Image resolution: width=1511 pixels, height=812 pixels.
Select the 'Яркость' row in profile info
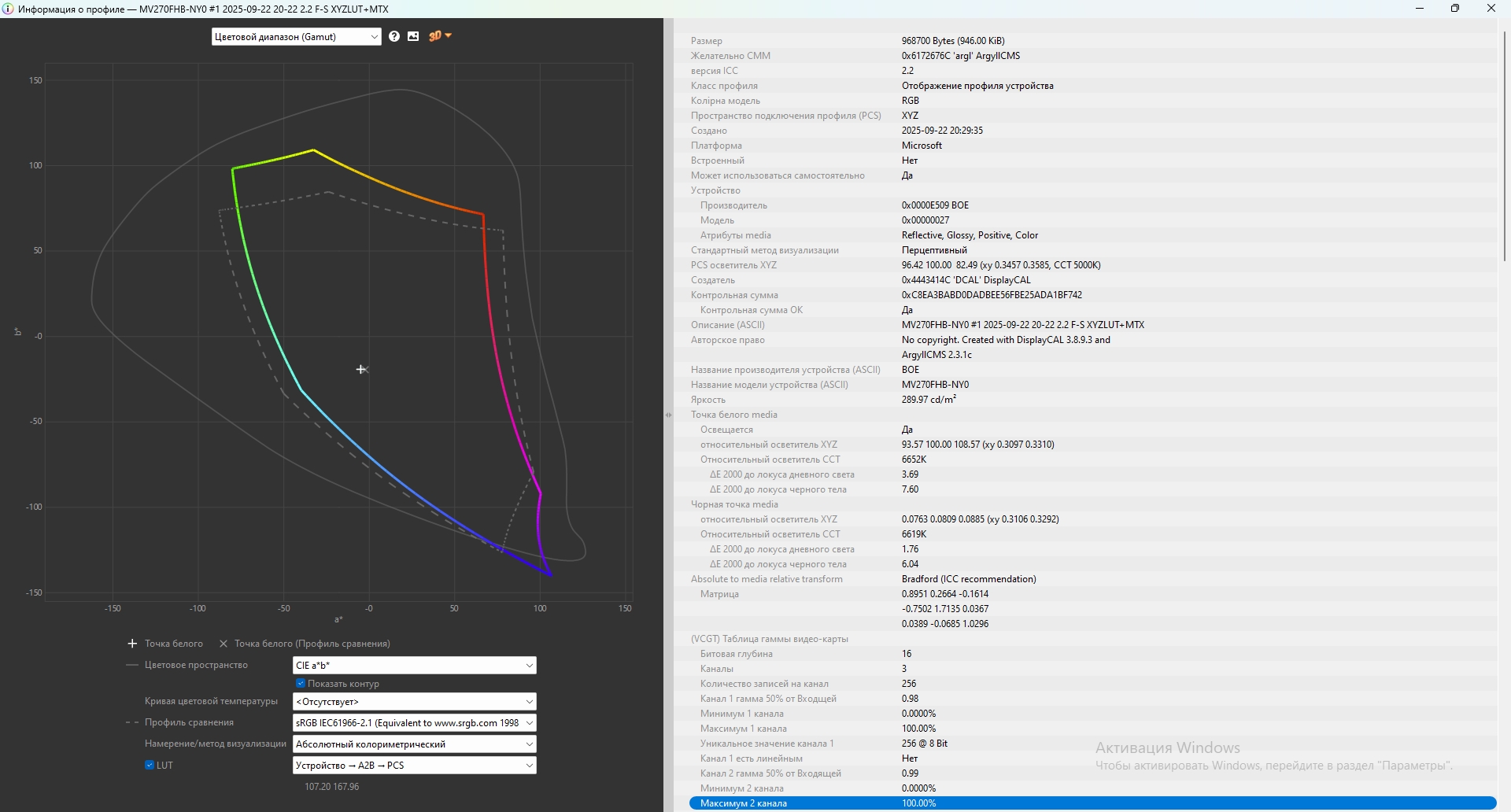pos(1092,400)
